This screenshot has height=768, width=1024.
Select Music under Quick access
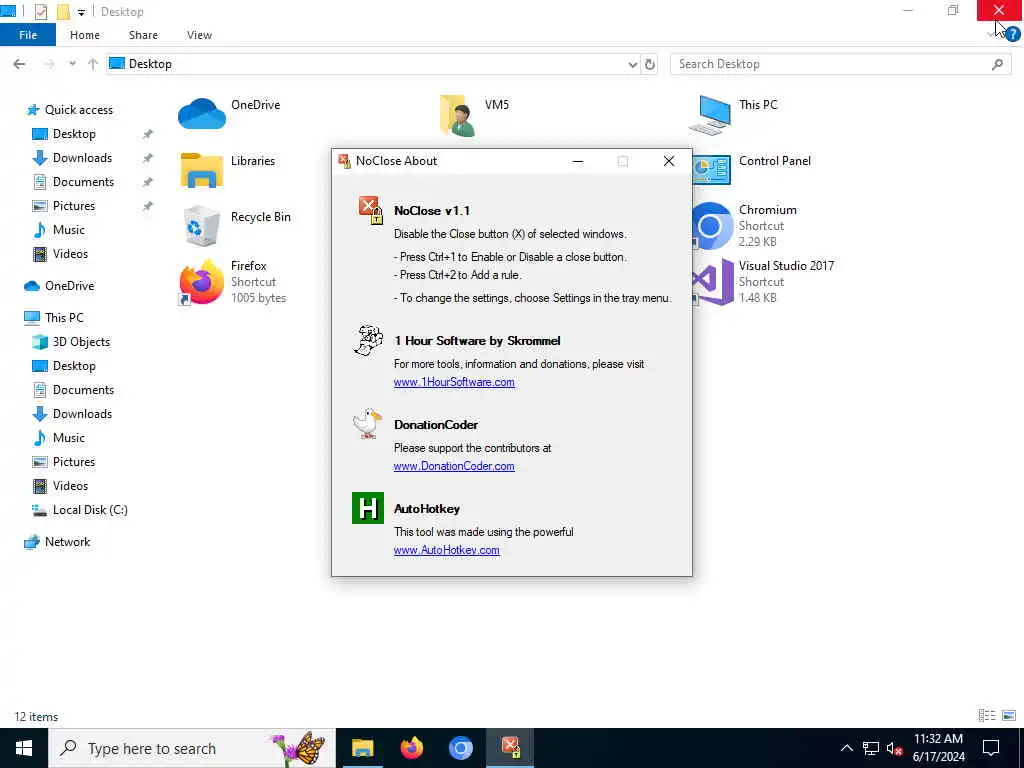coord(69,230)
